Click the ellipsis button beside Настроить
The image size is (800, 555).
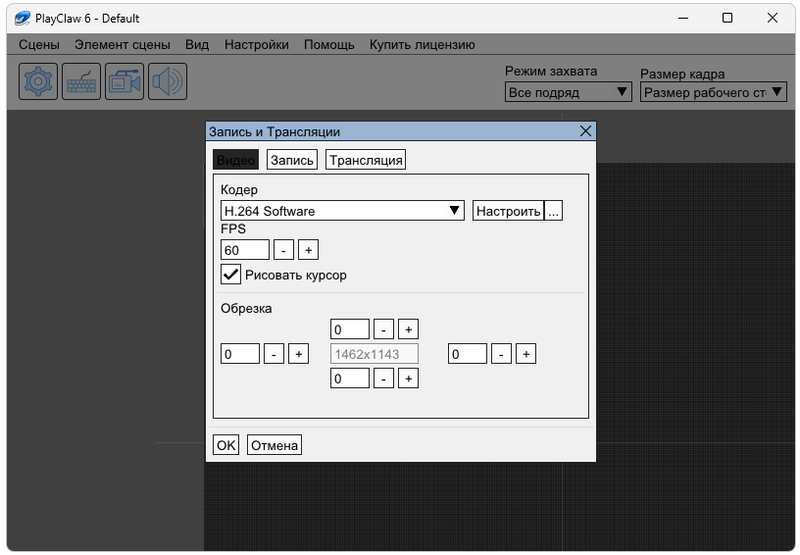click(x=554, y=211)
